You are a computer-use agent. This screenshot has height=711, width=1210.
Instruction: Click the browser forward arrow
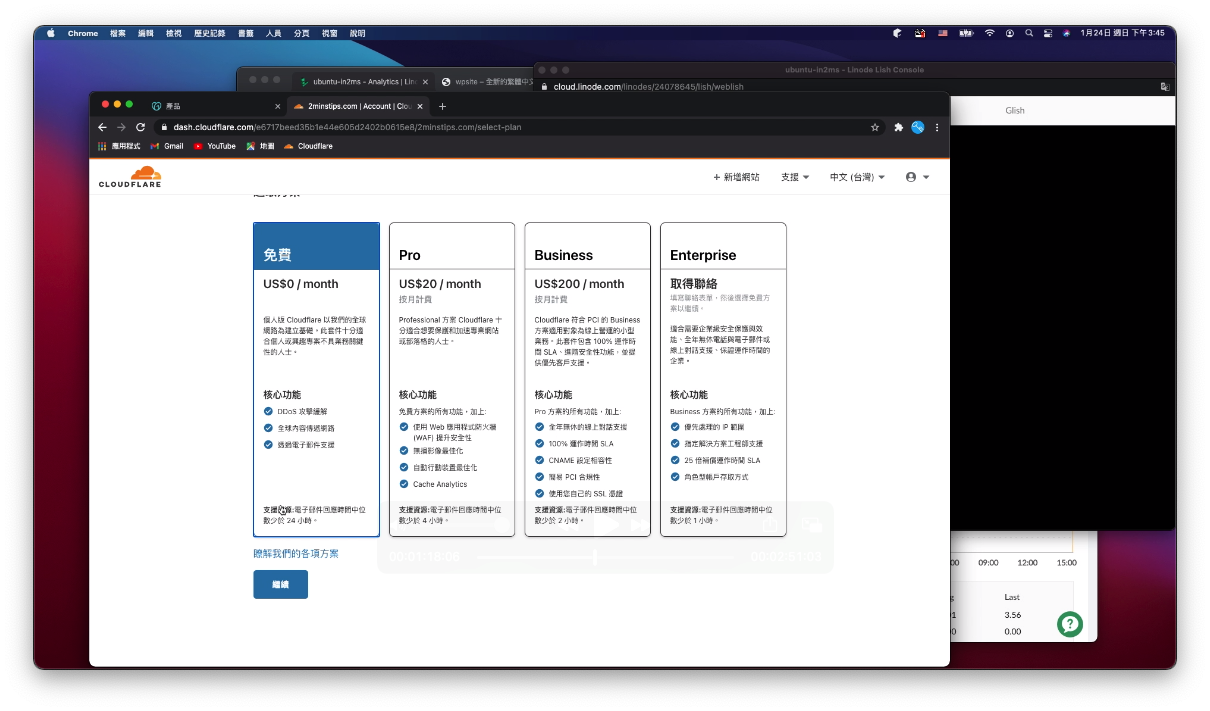[x=121, y=127]
